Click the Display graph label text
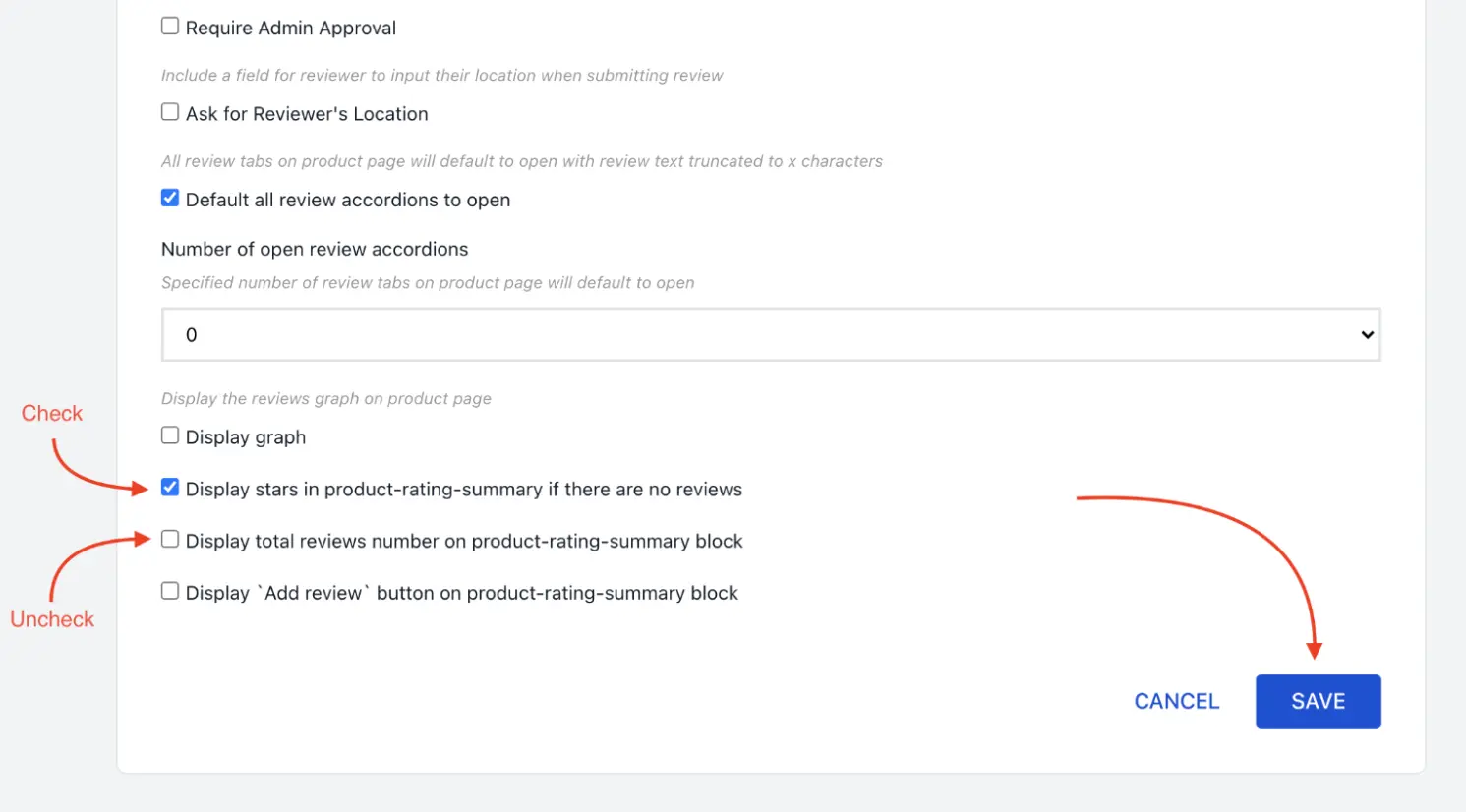The width and height of the screenshot is (1466, 812). (247, 436)
